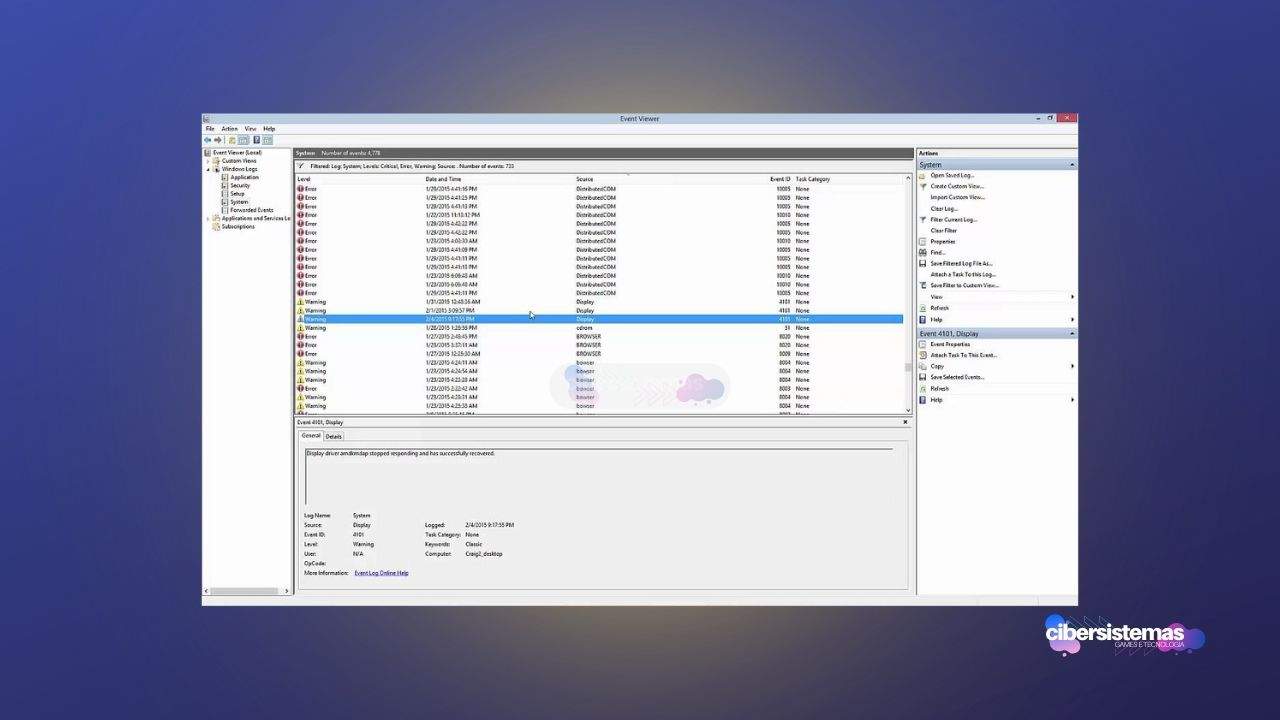This screenshot has width=1280, height=720.
Task: Switch to the Details tab
Action: 333,436
